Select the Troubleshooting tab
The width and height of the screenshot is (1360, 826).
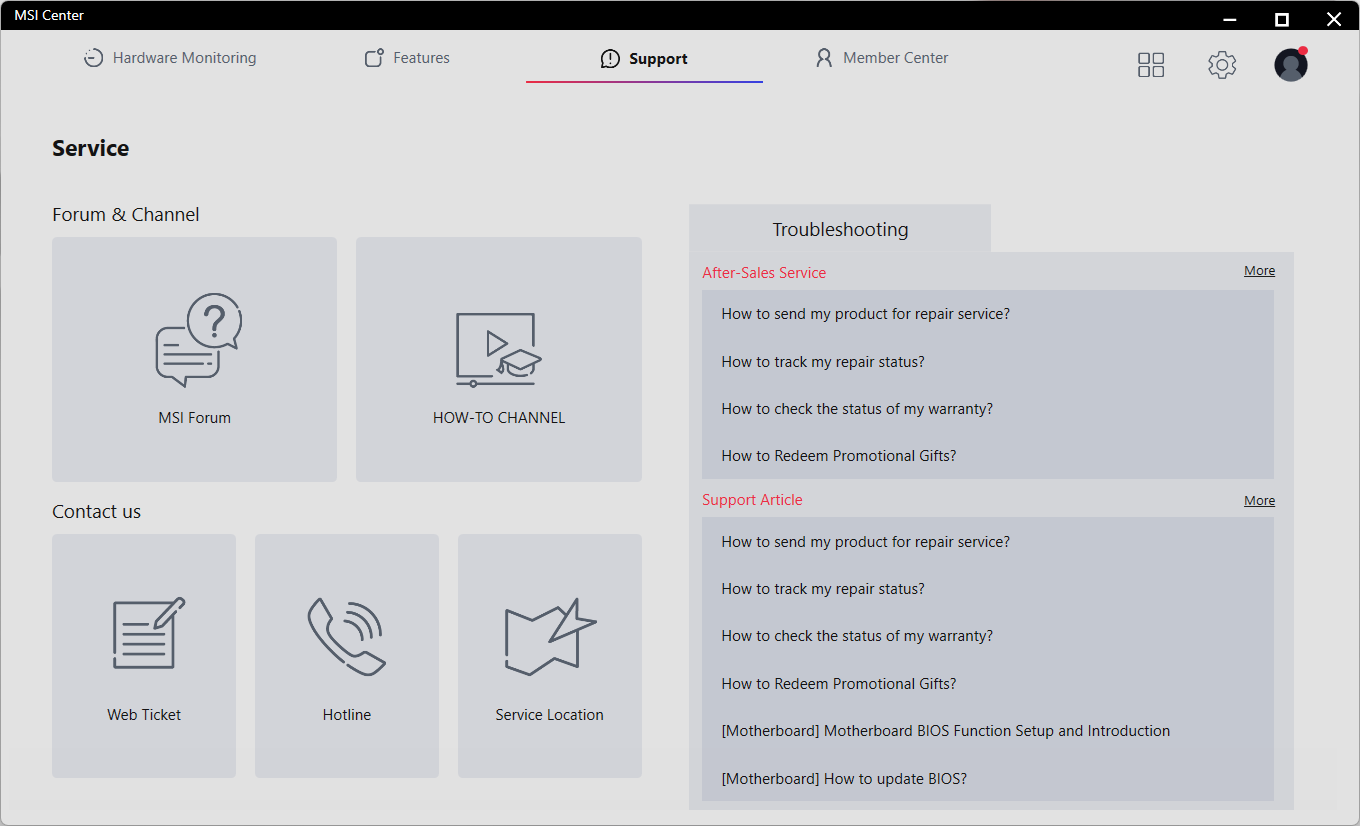pyautogui.click(x=840, y=229)
